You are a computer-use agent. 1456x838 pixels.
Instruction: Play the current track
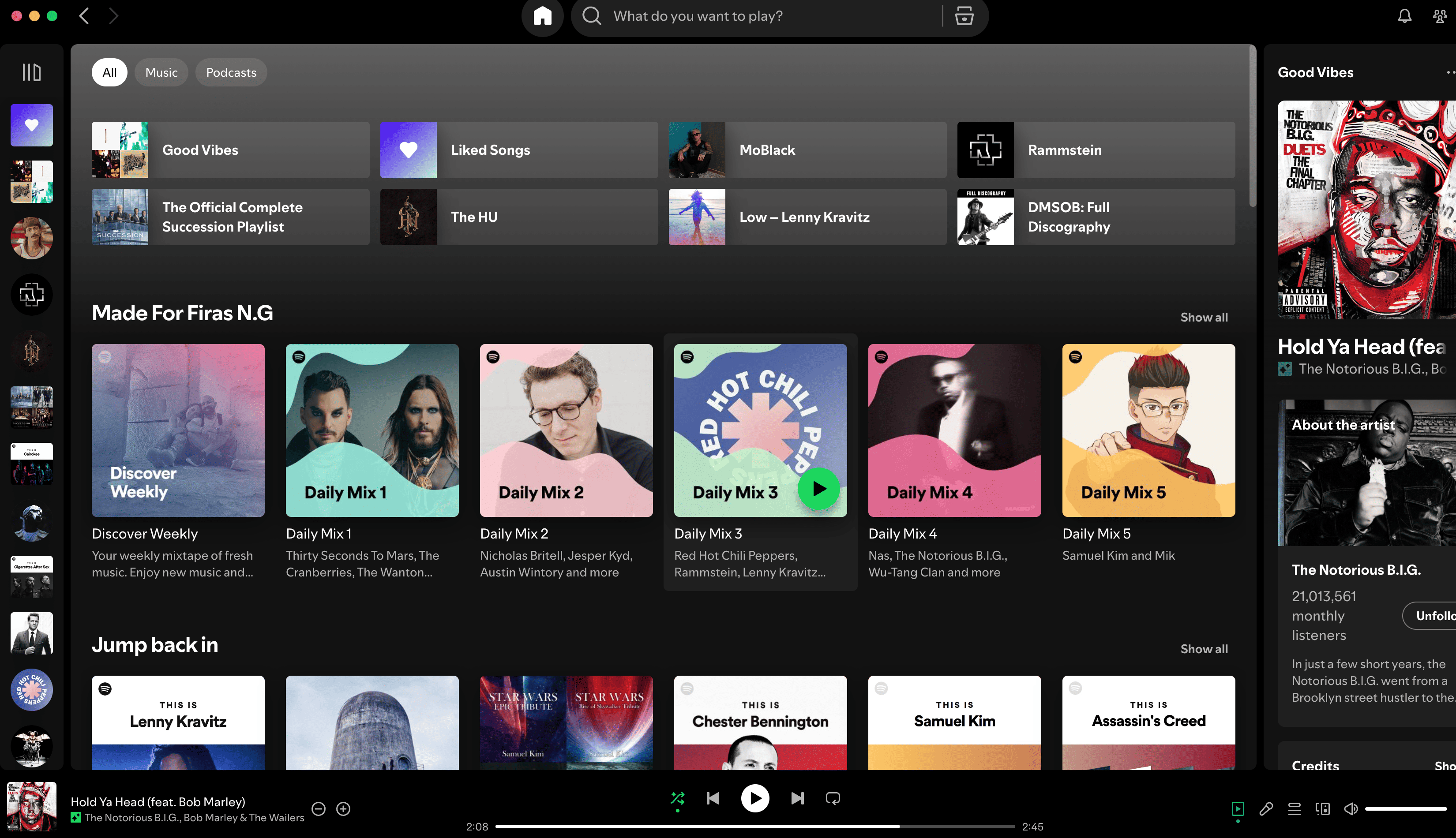(x=755, y=798)
